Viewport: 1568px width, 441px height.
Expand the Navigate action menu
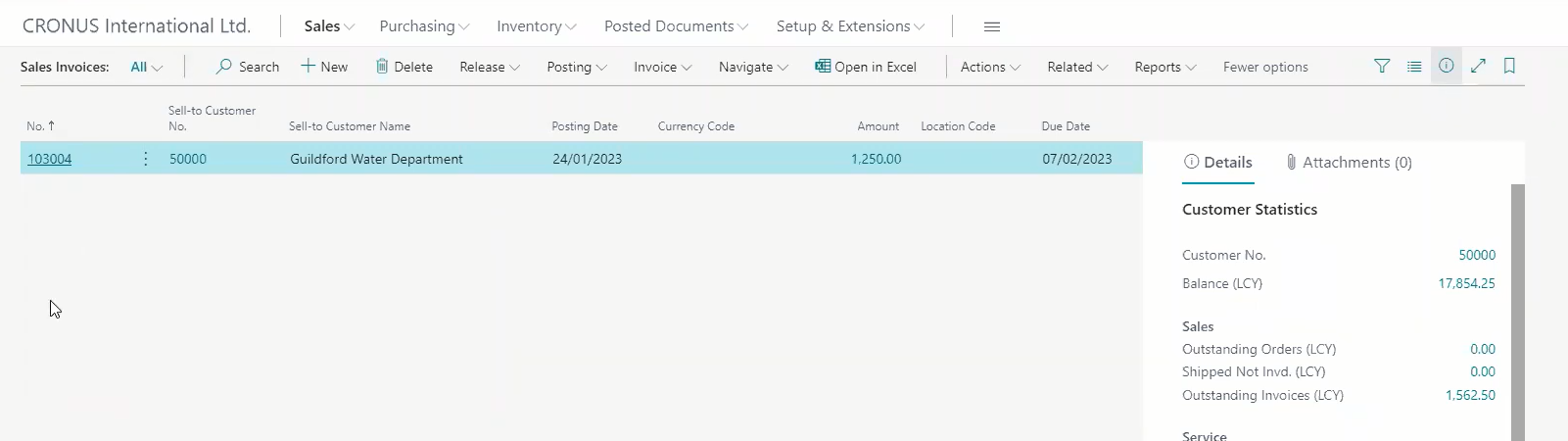(753, 67)
